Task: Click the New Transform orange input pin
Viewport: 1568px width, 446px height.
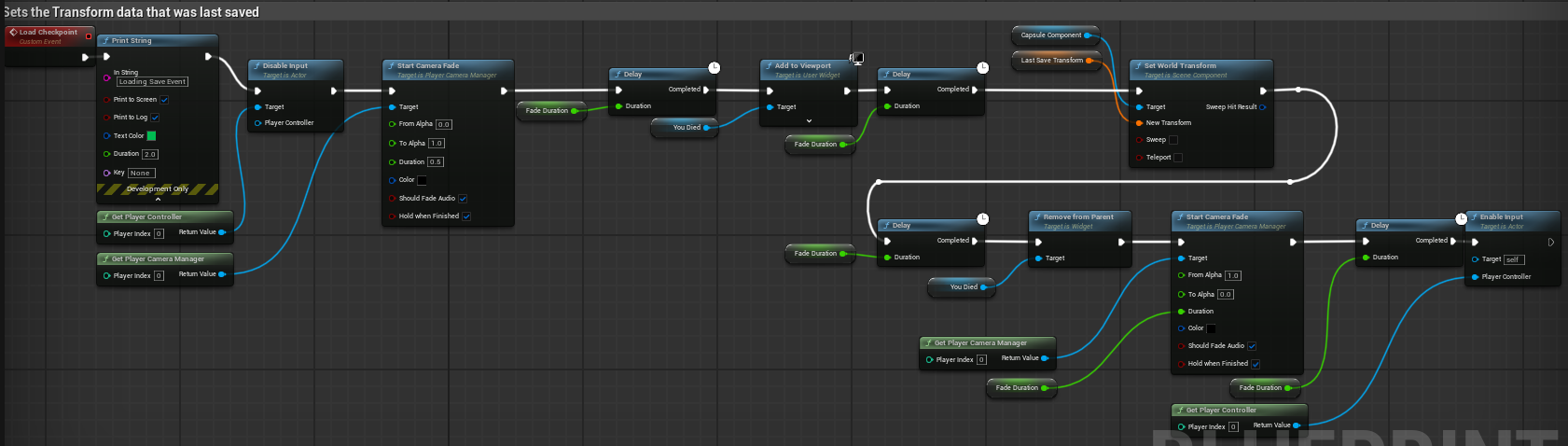Action: (1139, 123)
